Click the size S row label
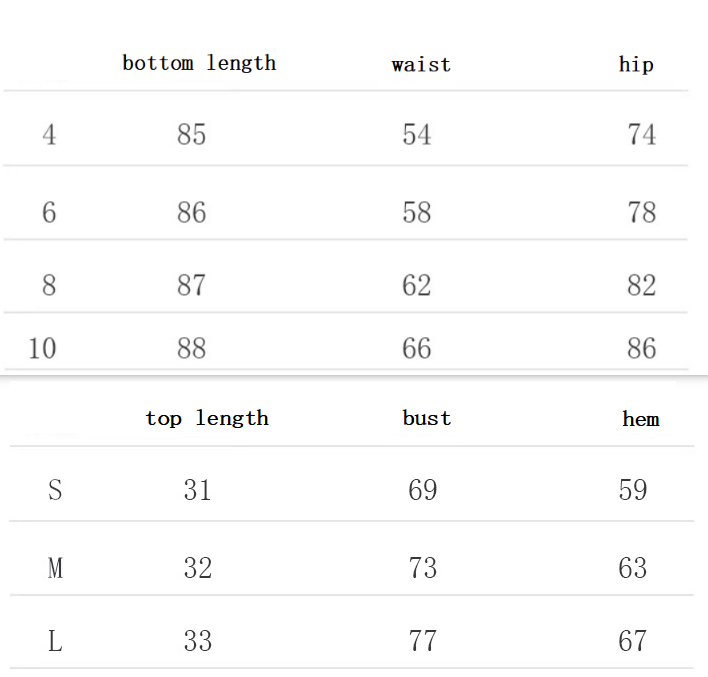Image resolution: width=708 pixels, height=677 pixels. pyautogui.click(x=55, y=490)
